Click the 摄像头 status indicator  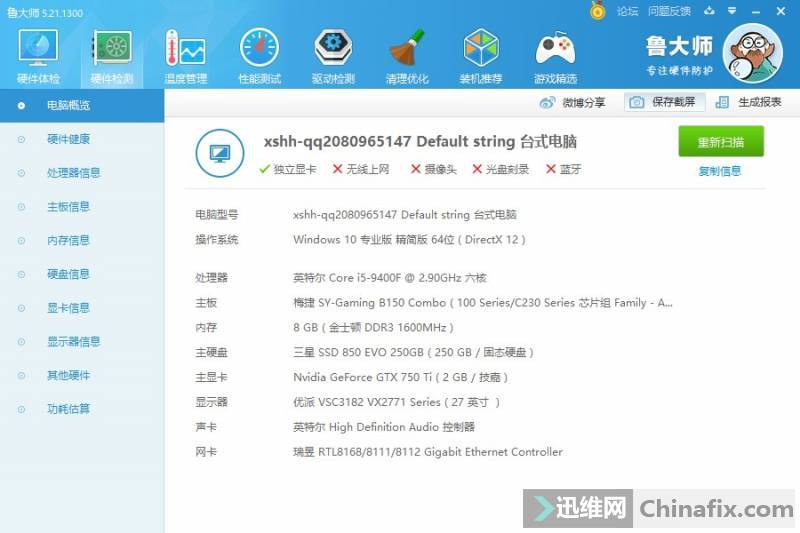click(x=434, y=169)
